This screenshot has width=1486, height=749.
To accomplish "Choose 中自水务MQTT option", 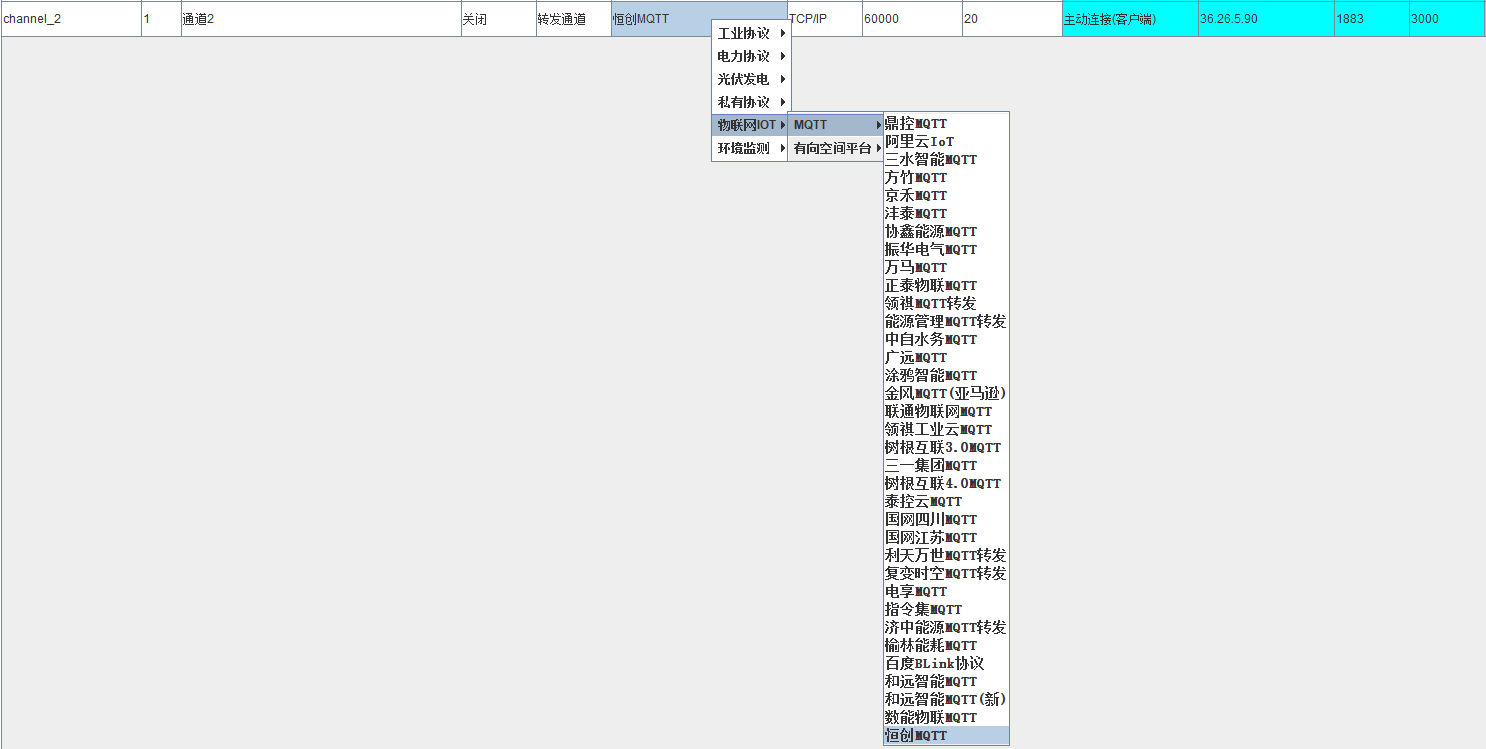I will click(946, 339).
